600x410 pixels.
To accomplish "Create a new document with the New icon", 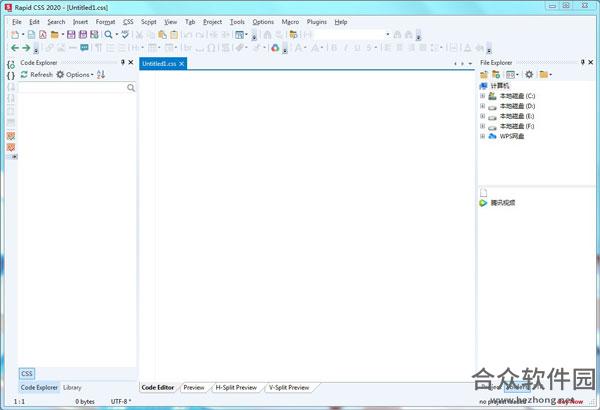I will click(x=15, y=35).
